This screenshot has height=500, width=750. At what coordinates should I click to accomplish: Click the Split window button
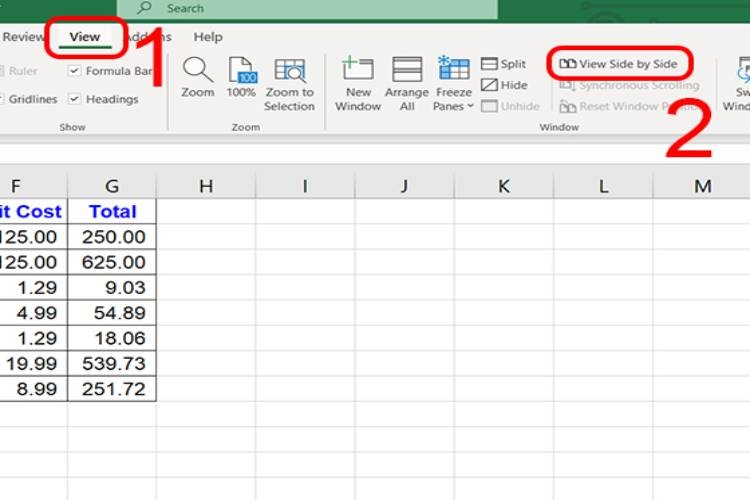[x=503, y=64]
